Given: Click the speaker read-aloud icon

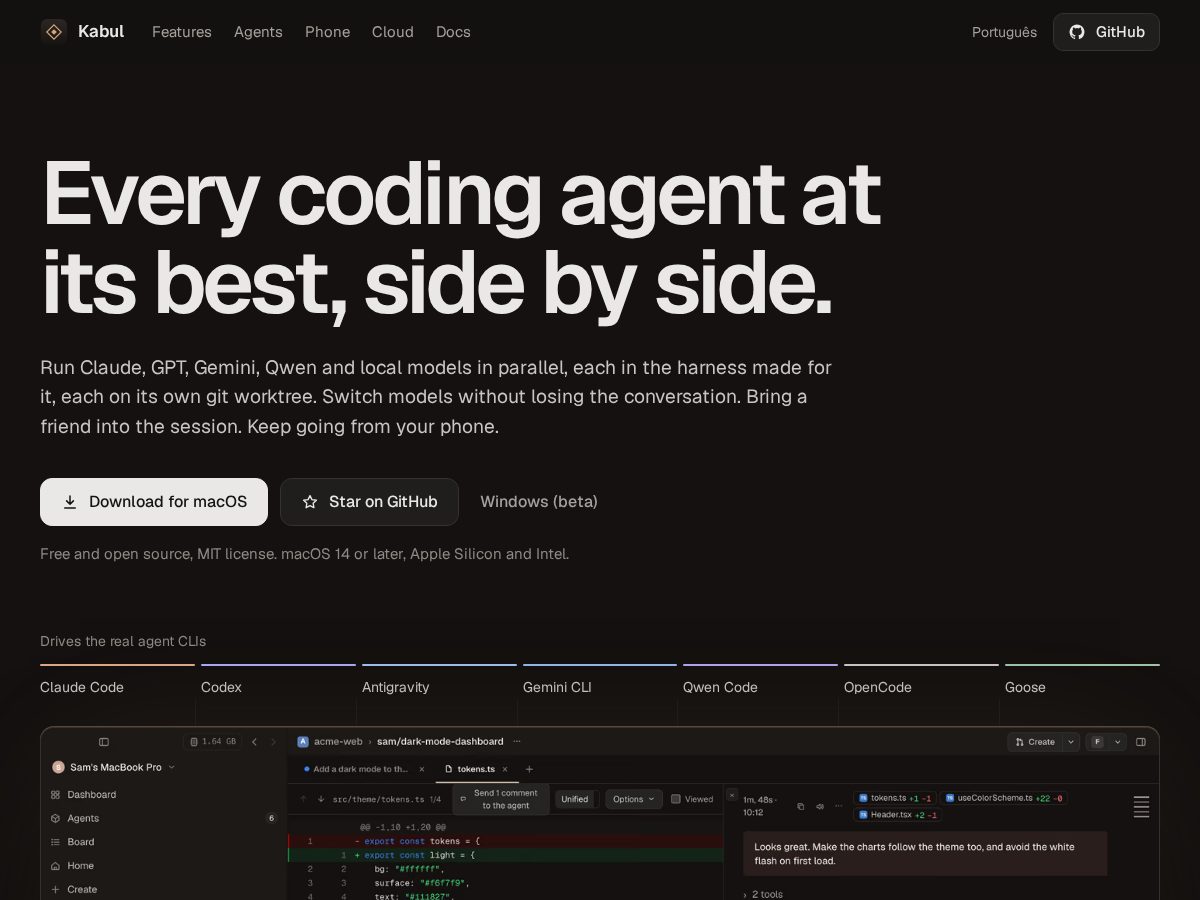Looking at the screenshot, I should click(x=820, y=806).
